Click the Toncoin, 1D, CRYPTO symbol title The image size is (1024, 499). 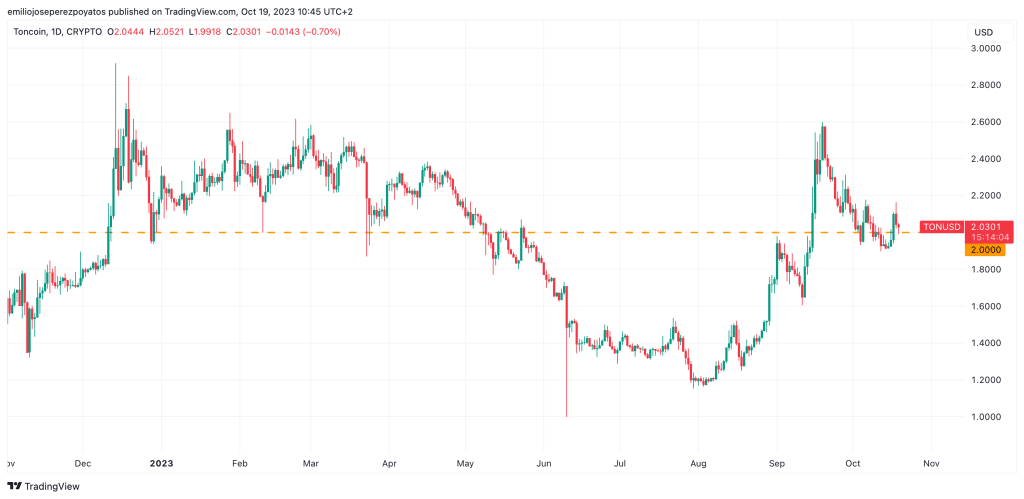[x=54, y=32]
